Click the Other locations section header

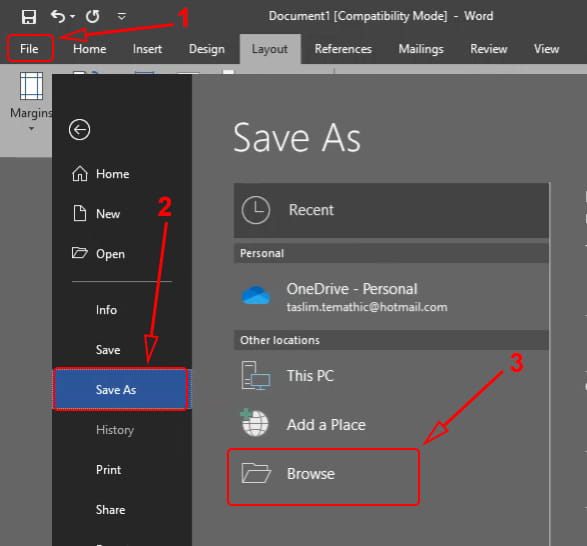pyautogui.click(x=391, y=340)
